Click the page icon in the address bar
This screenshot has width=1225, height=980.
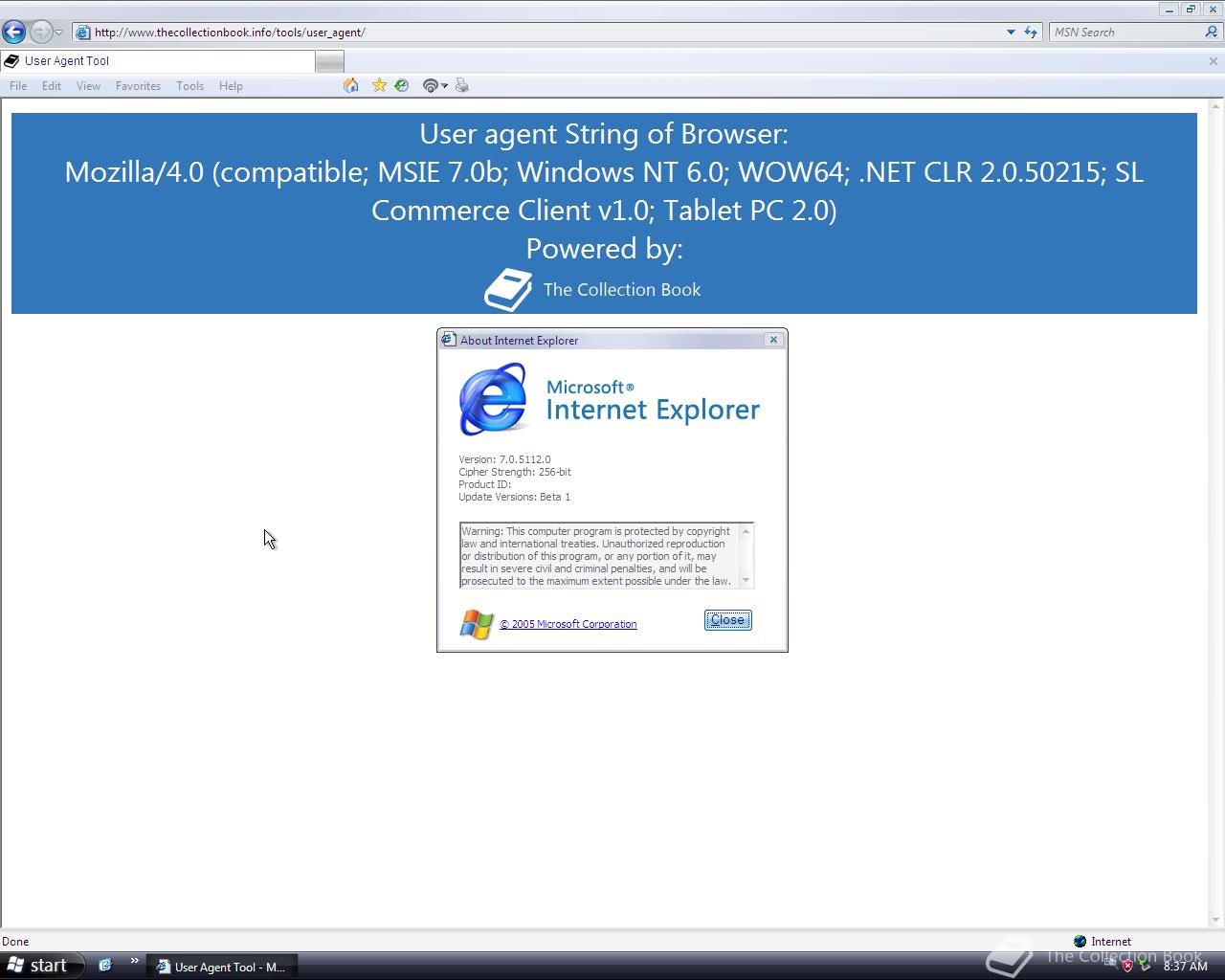click(83, 32)
